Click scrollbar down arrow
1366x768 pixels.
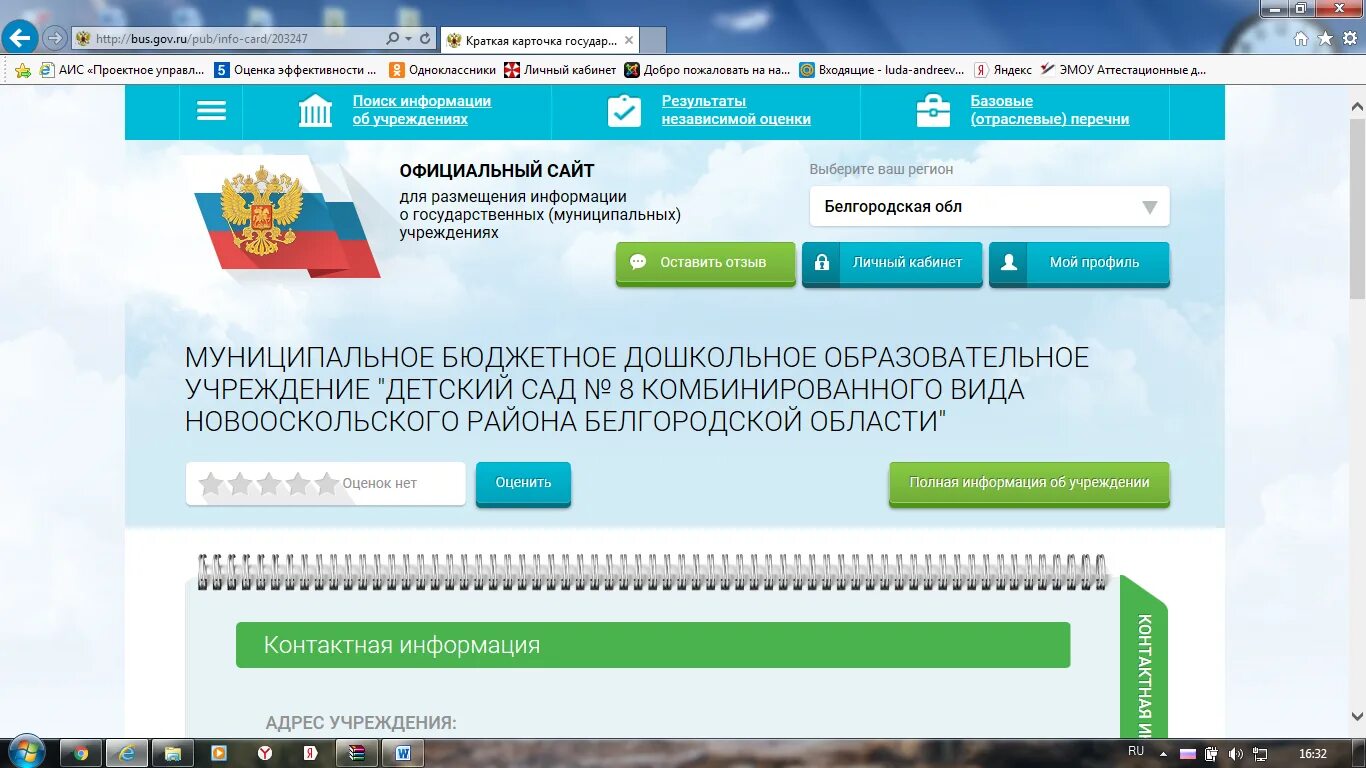1357,716
